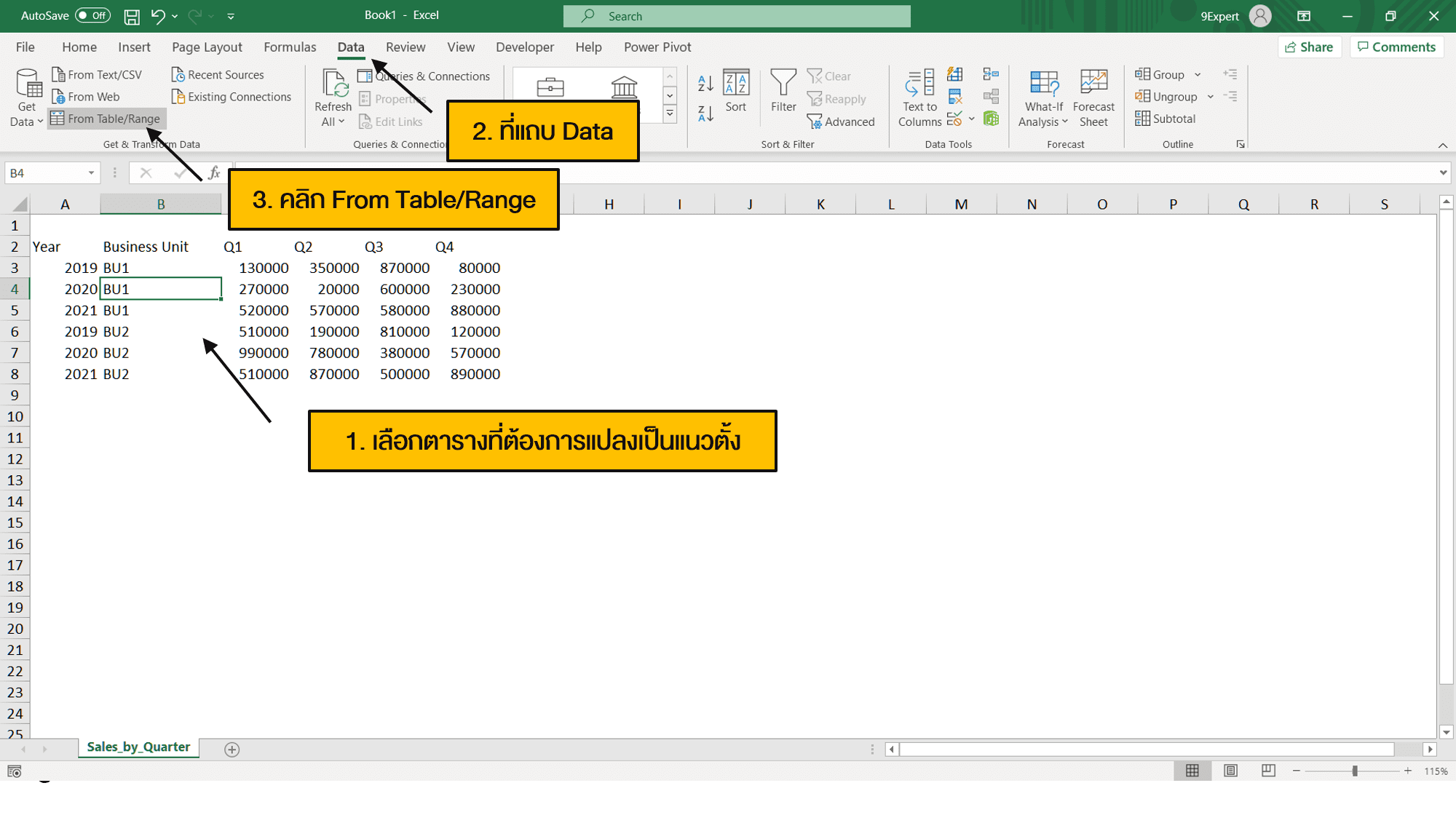Image resolution: width=1456 pixels, height=823 pixels.
Task: Expand Queries and Connections panel
Action: [x=430, y=75]
